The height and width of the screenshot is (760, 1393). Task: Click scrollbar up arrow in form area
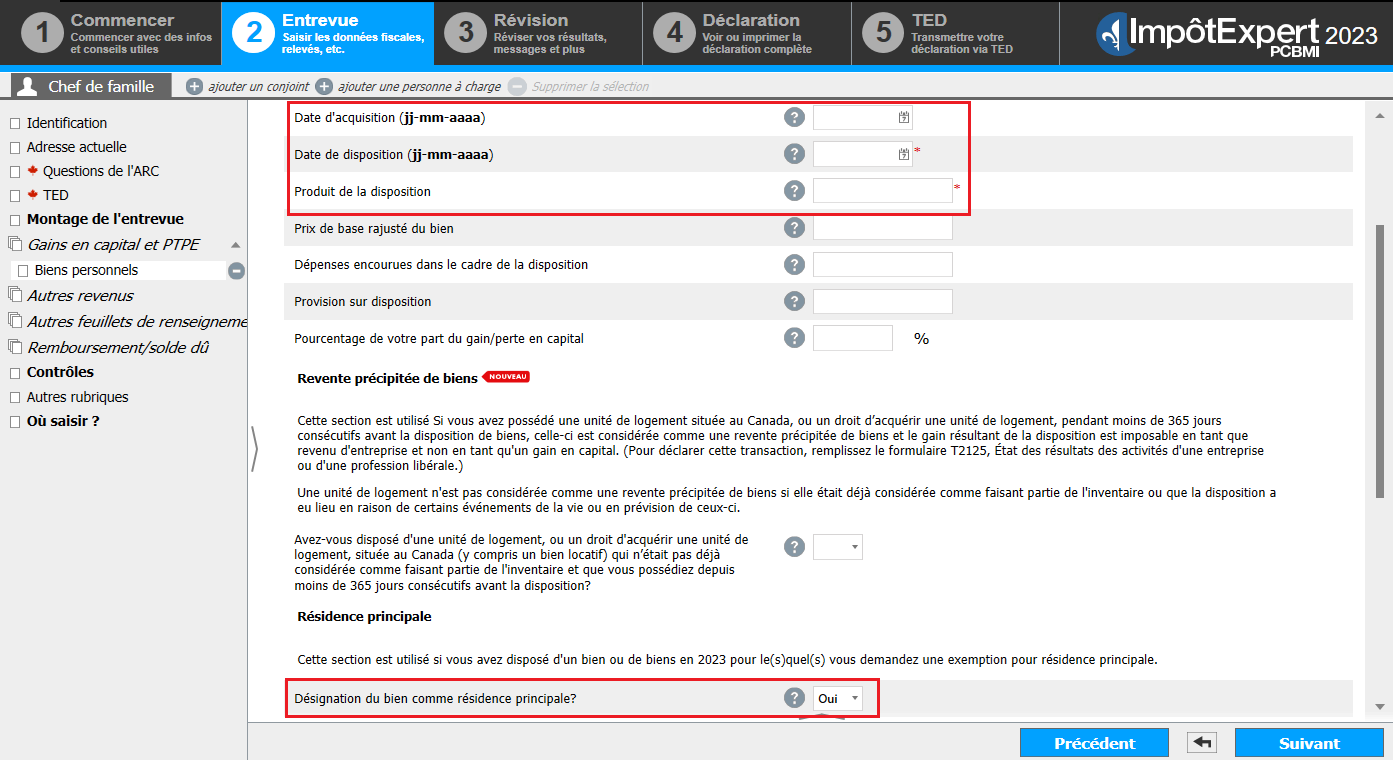(x=1381, y=115)
